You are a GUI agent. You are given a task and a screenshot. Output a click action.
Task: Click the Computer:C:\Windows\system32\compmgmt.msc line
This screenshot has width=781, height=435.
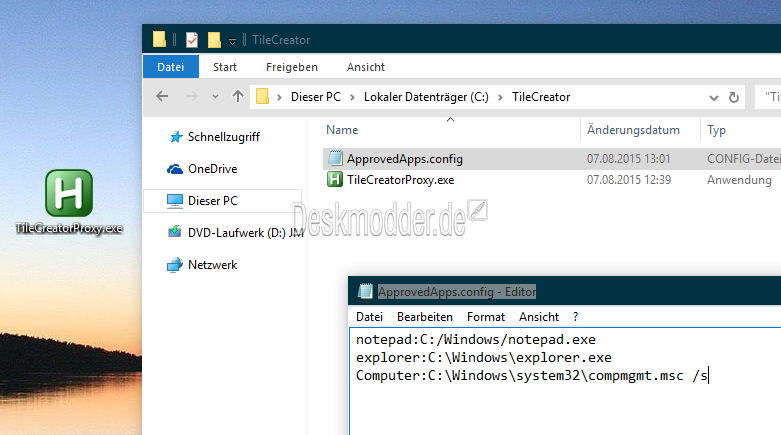(531, 375)
